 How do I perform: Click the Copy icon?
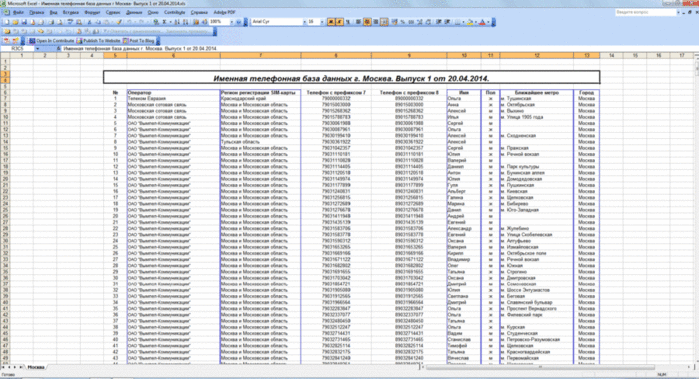coord(99,22)
